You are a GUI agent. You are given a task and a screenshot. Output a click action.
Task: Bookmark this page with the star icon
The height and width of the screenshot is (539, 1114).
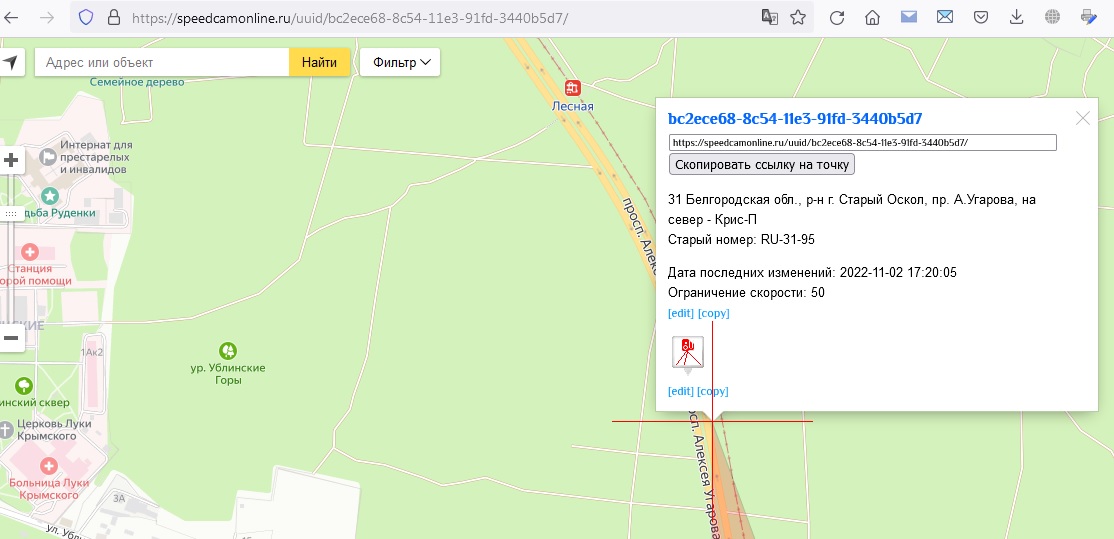798,17
